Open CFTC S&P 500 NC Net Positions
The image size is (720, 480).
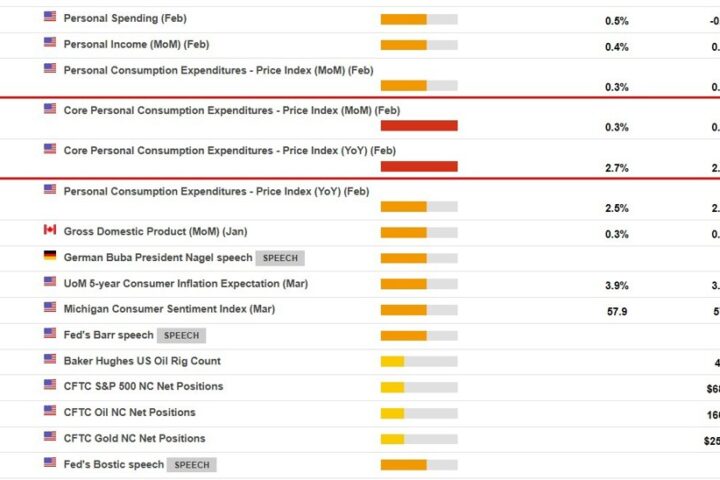[143, 387]
